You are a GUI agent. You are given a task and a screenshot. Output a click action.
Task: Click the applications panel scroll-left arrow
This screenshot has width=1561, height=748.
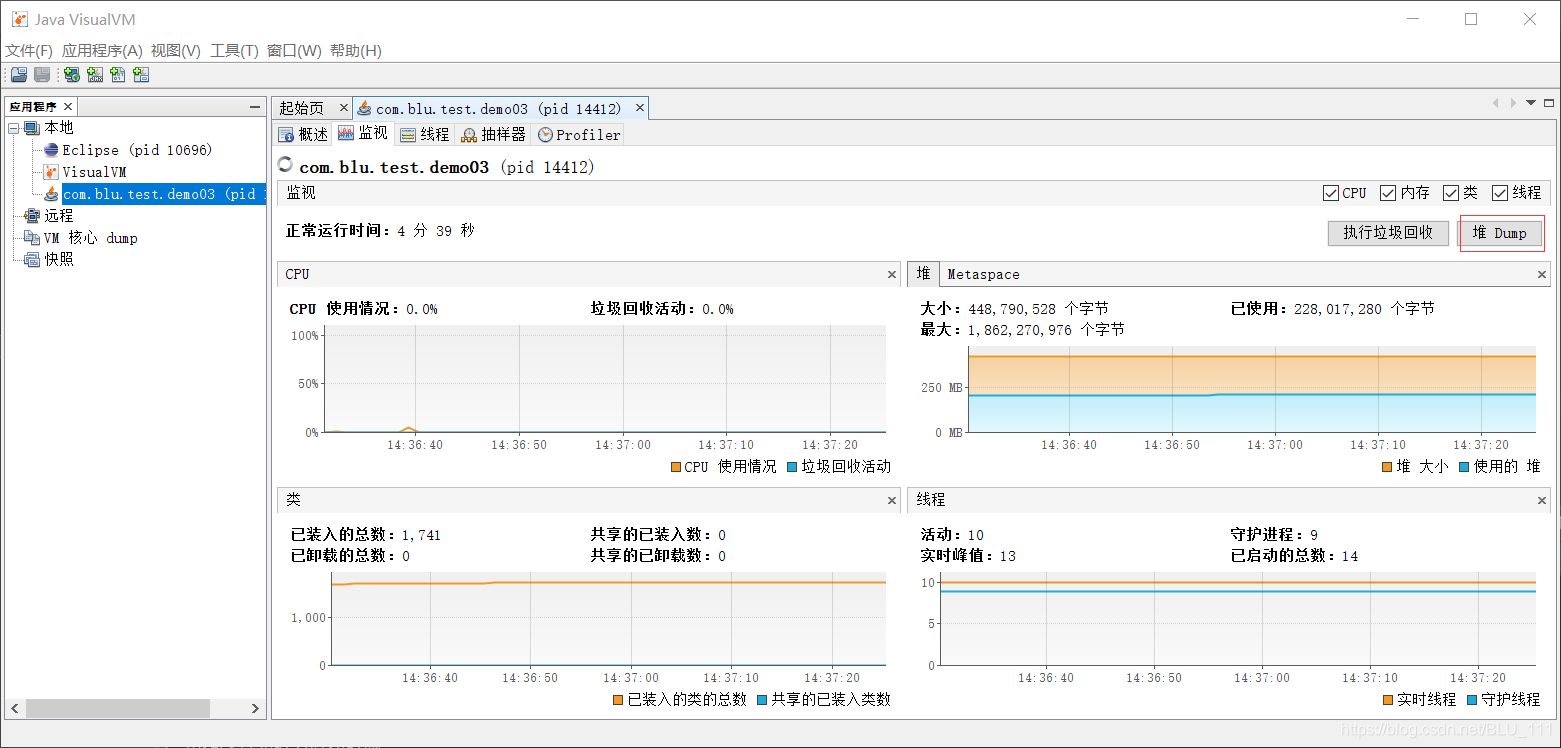(x=14, y=708)
